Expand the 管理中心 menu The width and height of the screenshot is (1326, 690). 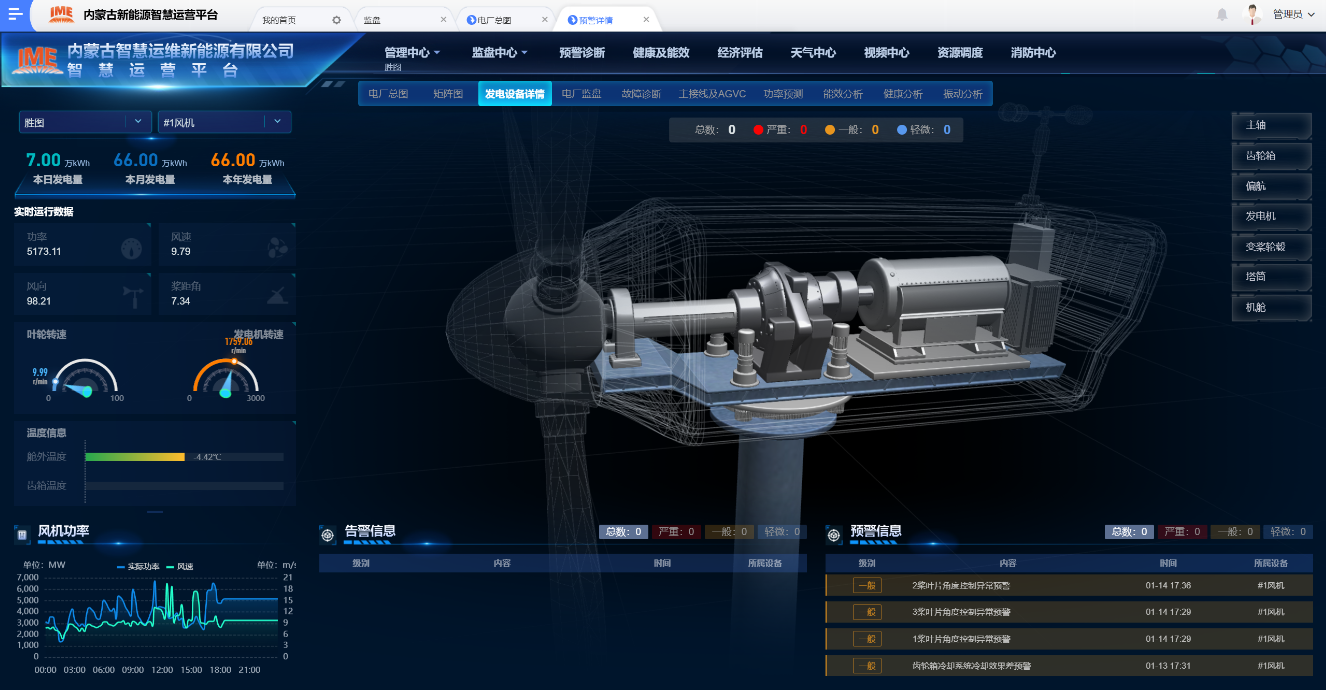(x=412, y=53)
